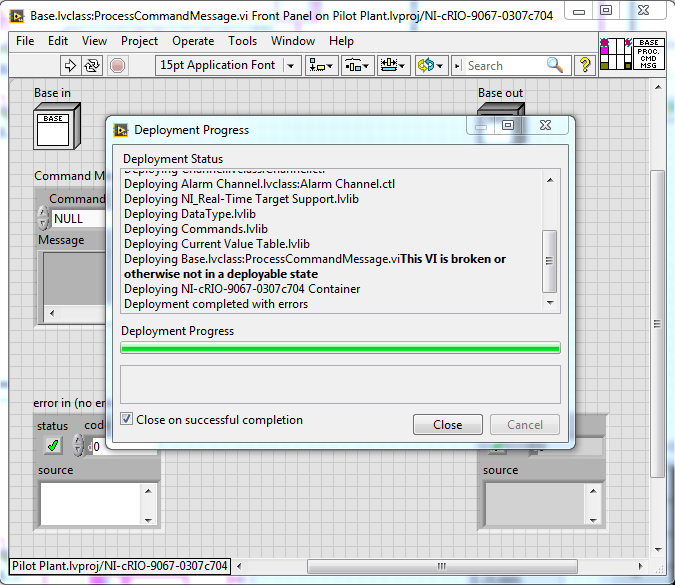Expand the Align Objects dropdown arrow
Screen dimensions: 675x585
pyautogui.click(x=330, y=66)
